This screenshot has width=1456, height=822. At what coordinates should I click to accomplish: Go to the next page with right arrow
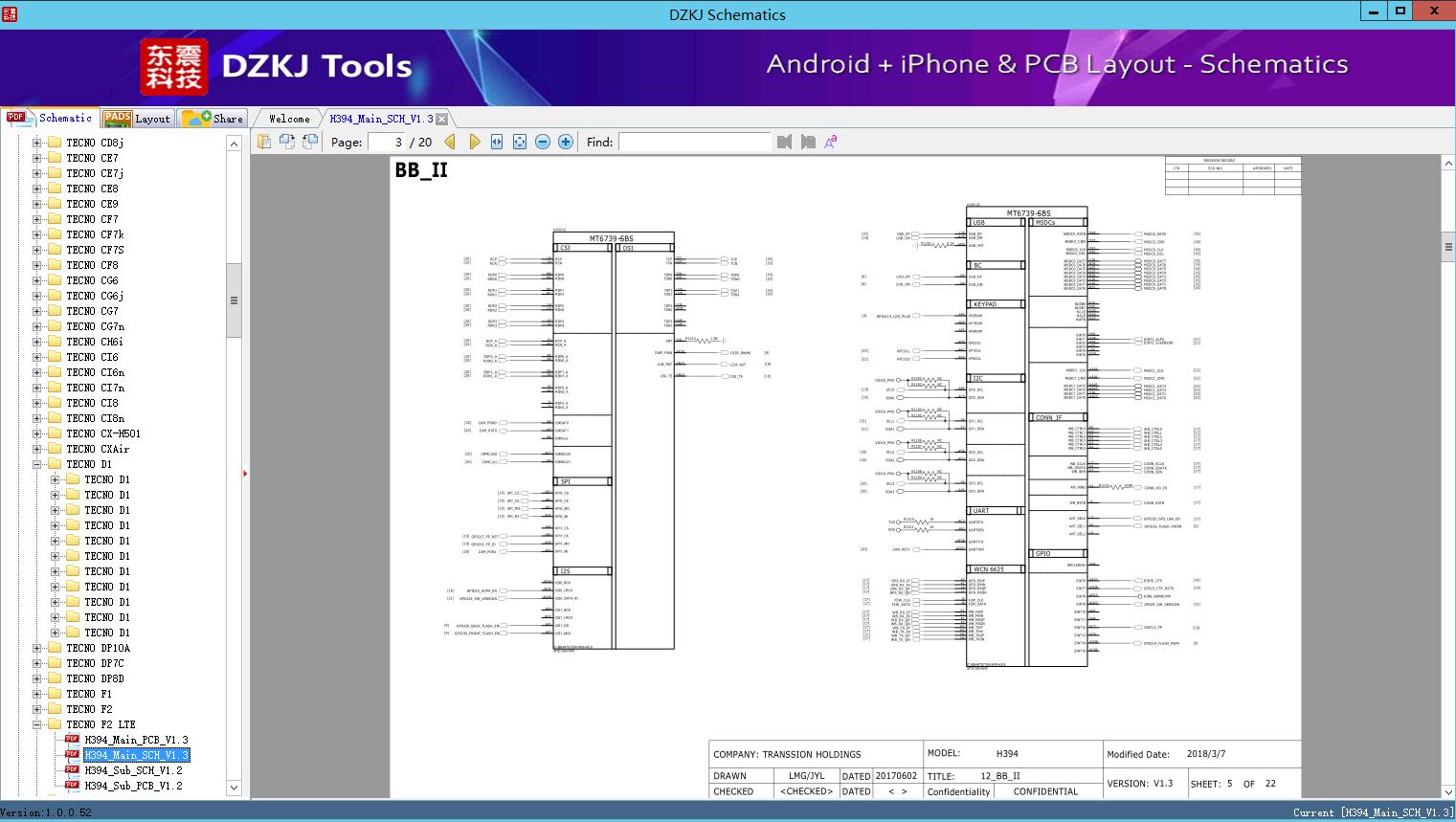(474, 142)
